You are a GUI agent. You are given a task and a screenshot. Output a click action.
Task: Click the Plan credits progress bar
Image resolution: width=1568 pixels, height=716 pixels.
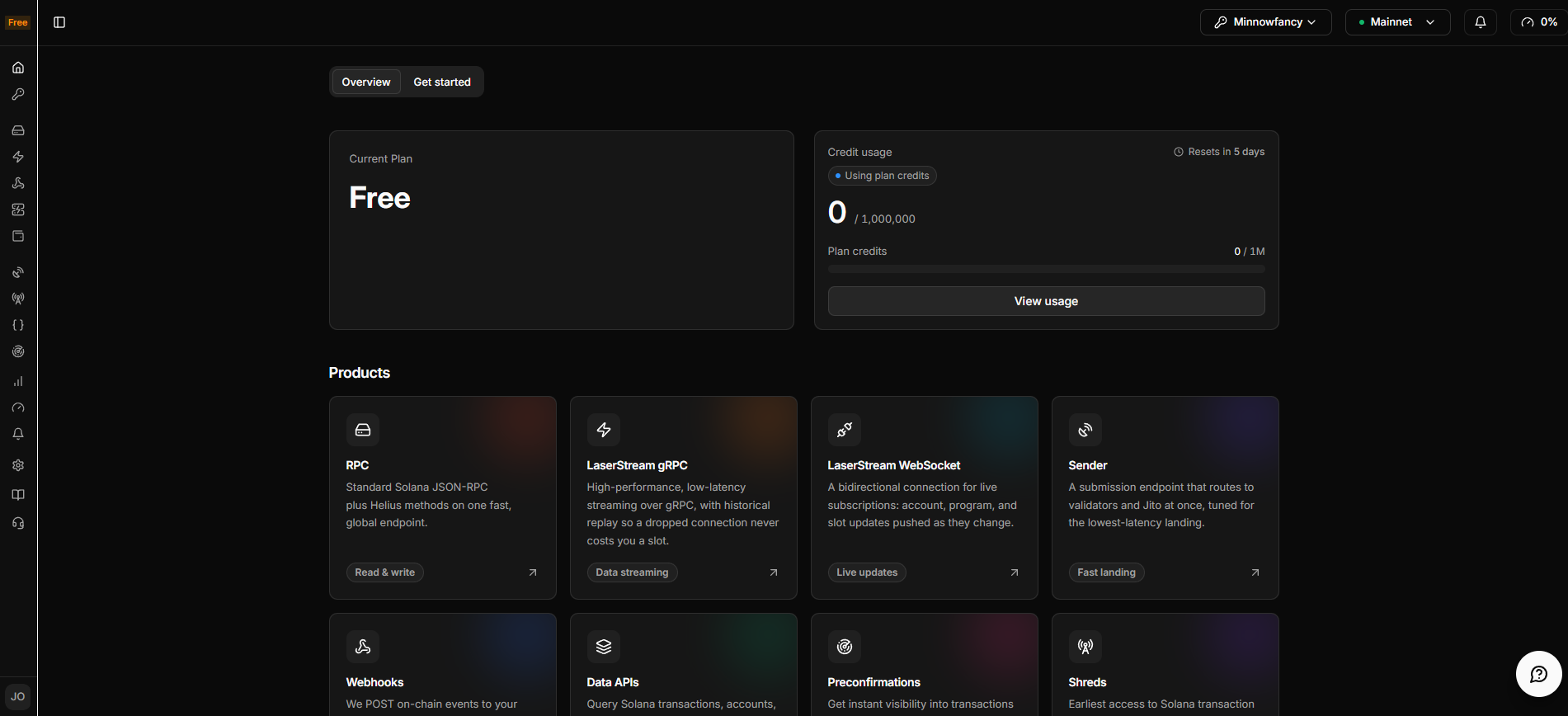[1046, 269]
